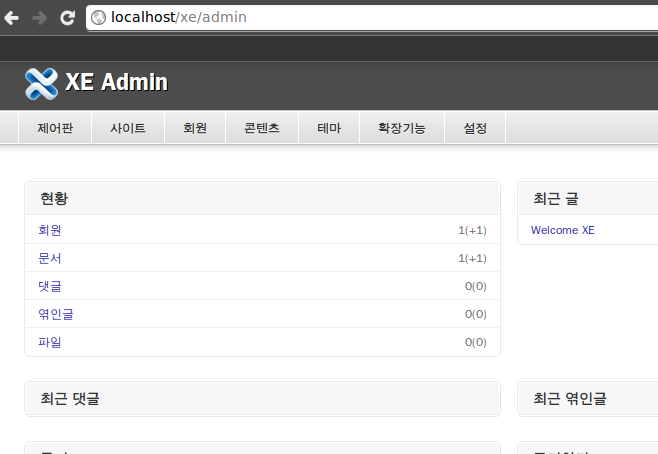Click the 1(+1) count in 문서 row
658x454 pixels.
point(472,258)
